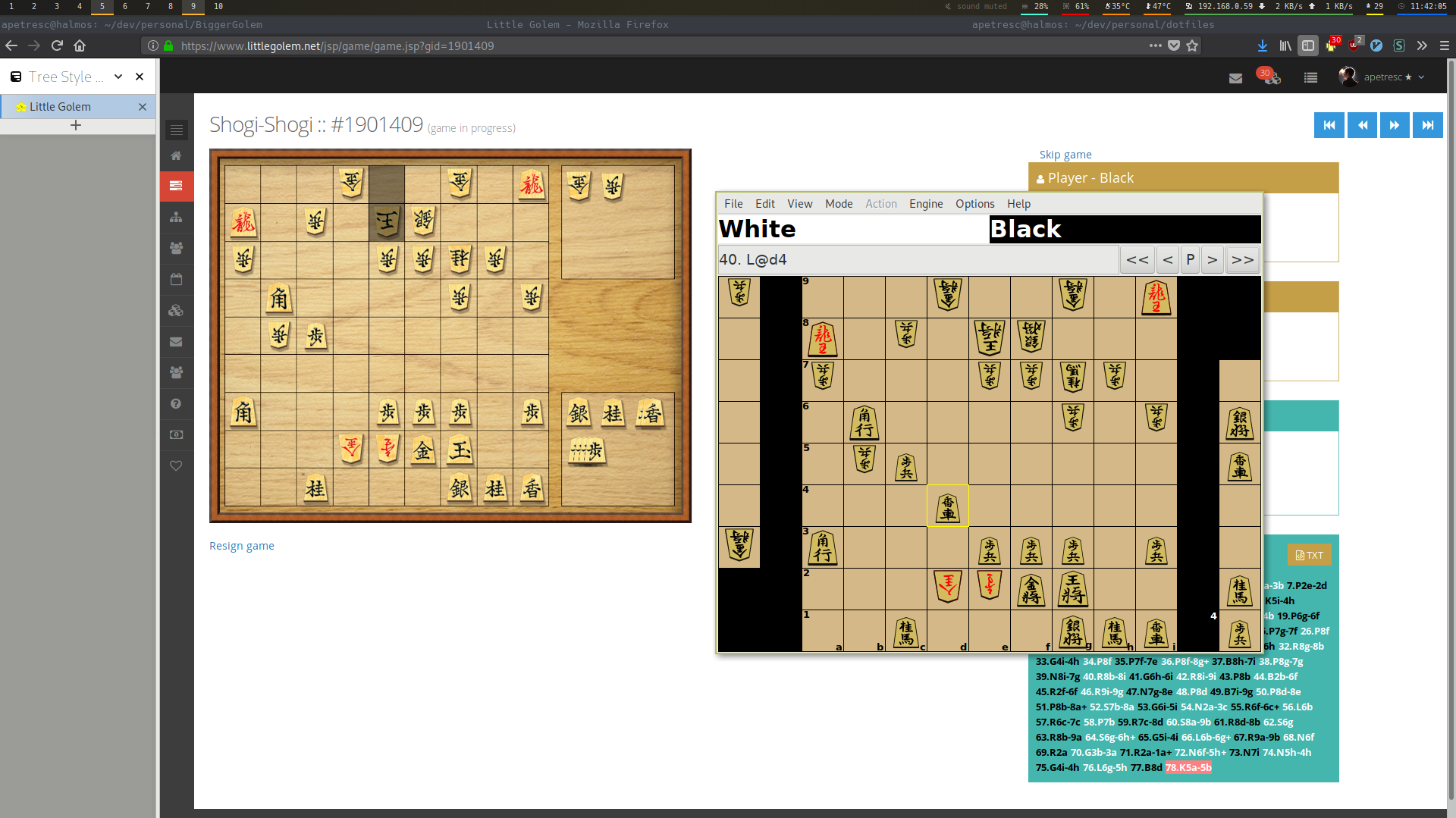Open the calendar icon in the sidebar
This screenshot has width=1456, height=818.
[176, 279]
